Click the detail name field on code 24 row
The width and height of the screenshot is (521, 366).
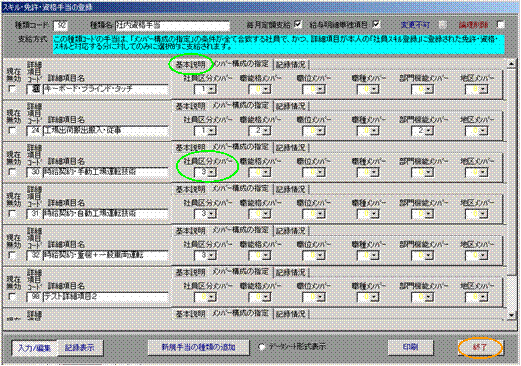106,131
